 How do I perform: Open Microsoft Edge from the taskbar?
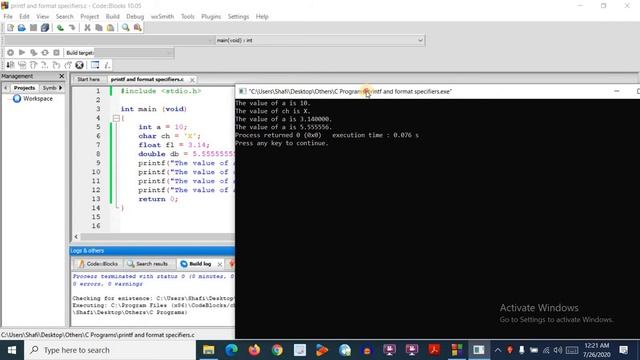tap(231, 350)
